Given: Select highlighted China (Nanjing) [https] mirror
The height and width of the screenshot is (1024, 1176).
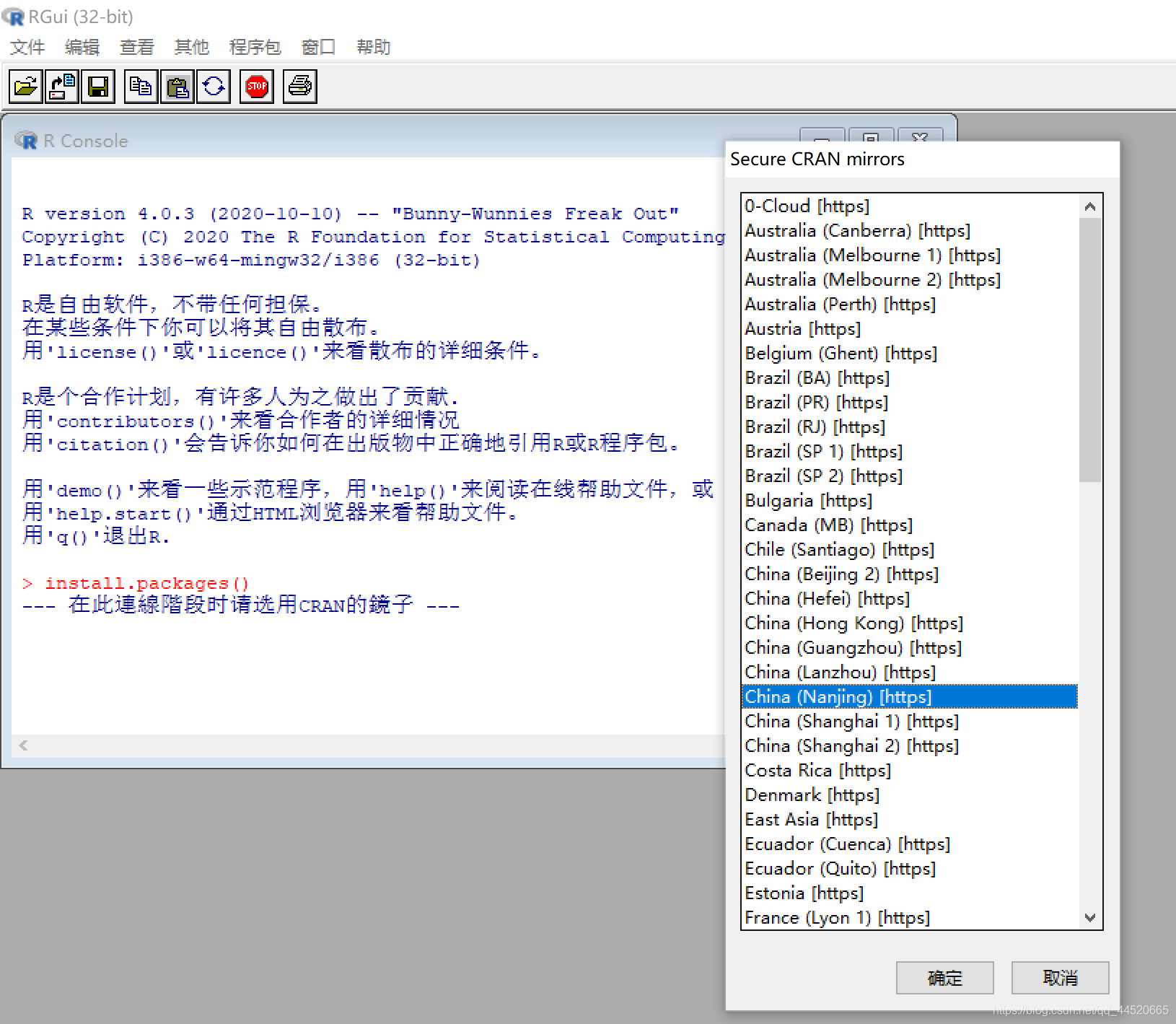Looking at the screenshot, I should [x=909, y=696].
